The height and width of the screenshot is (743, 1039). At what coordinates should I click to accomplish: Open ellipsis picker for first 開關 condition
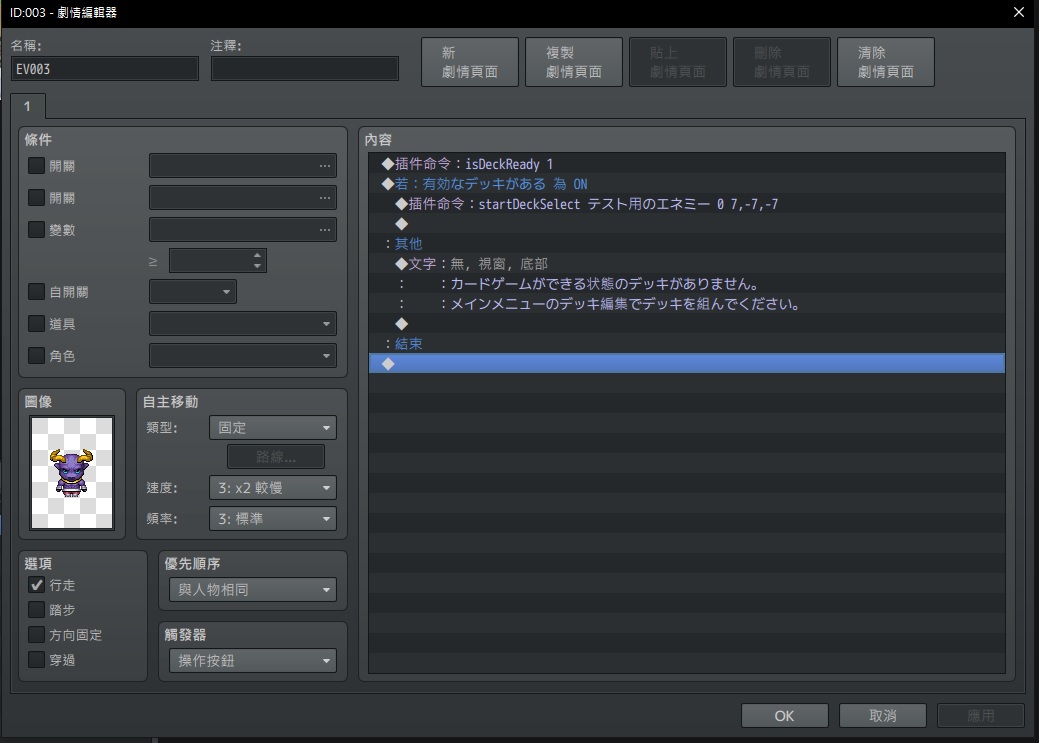coord(324,166)
